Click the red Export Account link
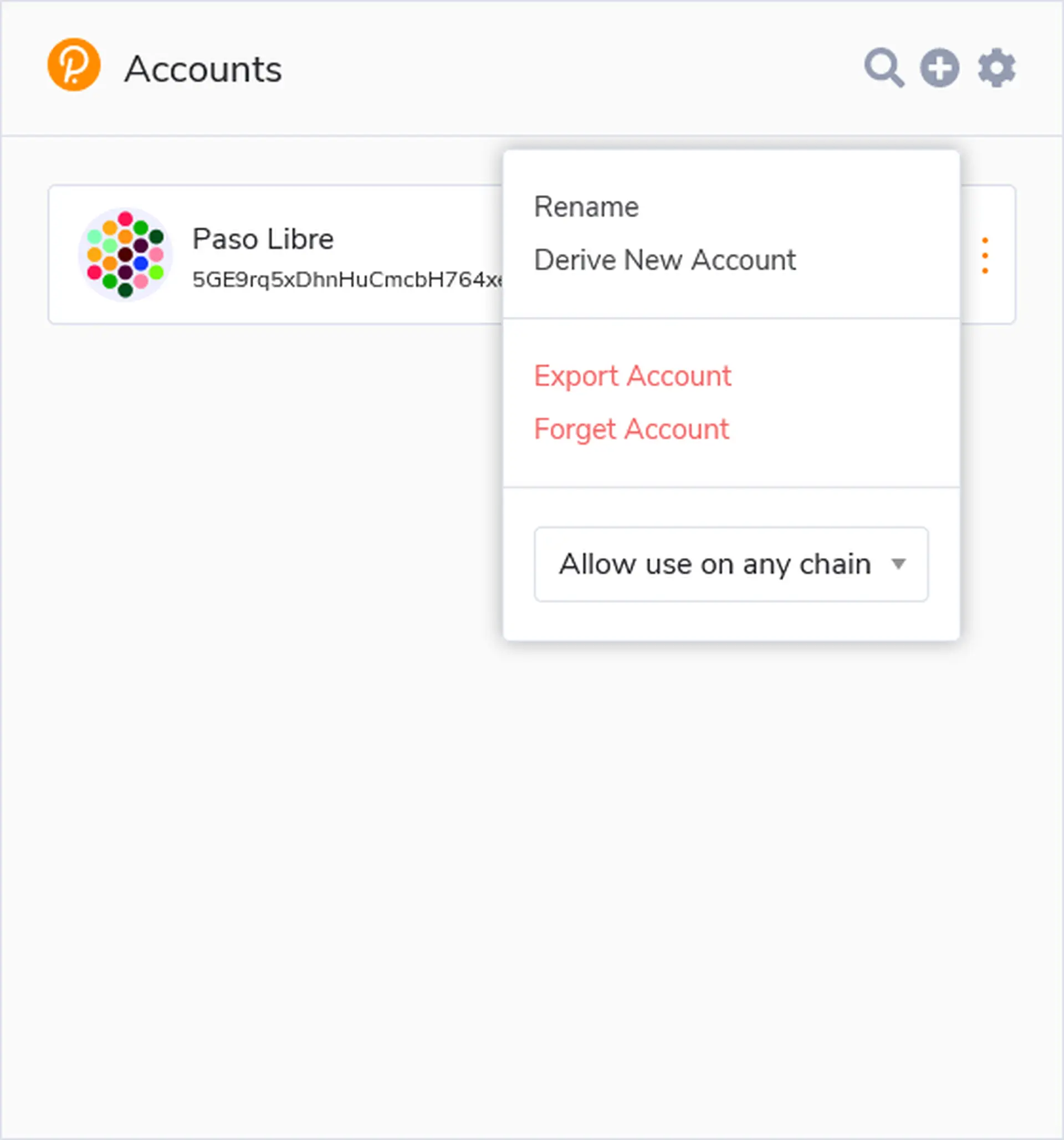This screenshot has height=1140, width=1064. click(632, 376)
